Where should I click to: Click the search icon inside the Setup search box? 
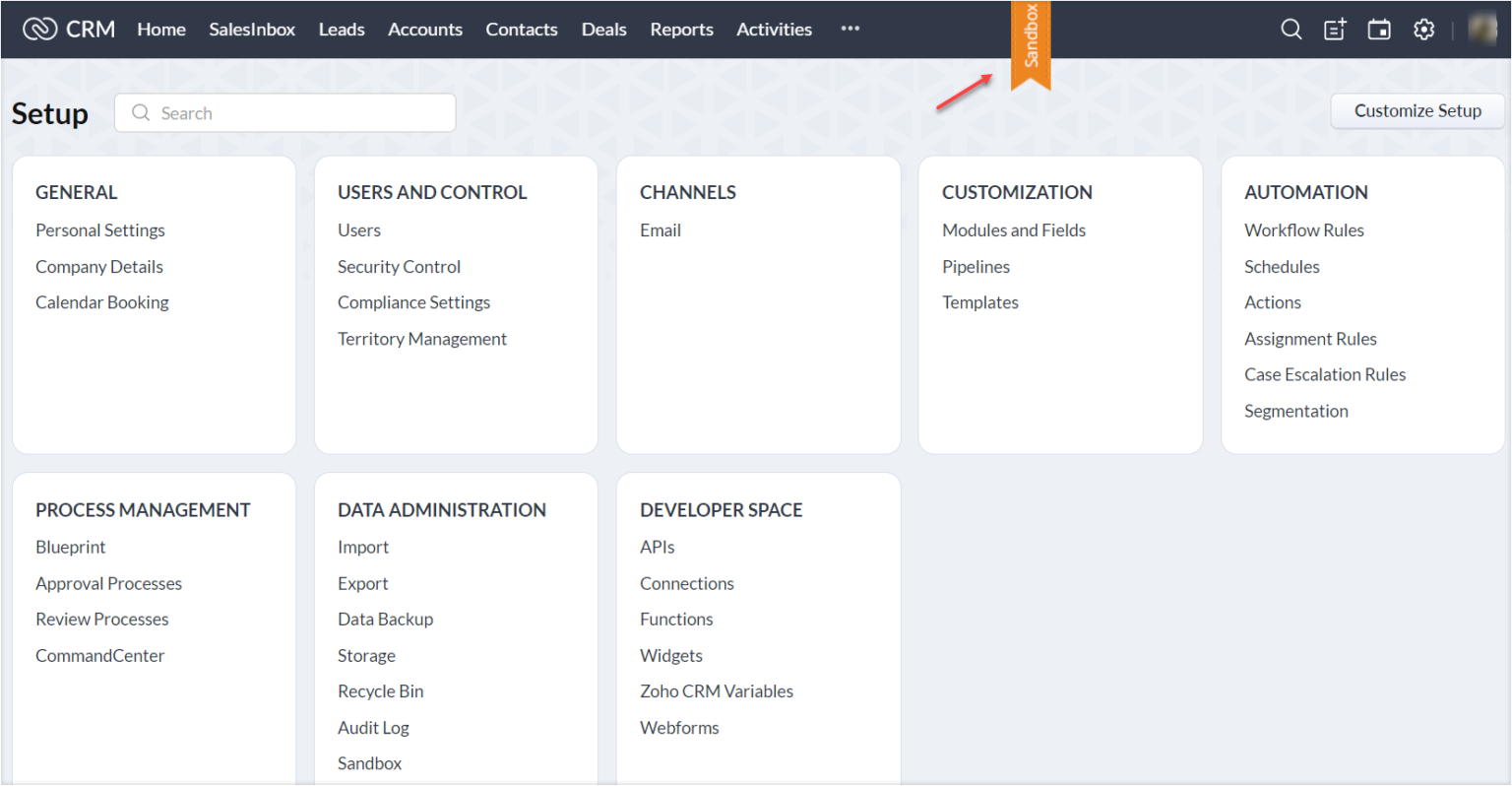tap(139, 112)
